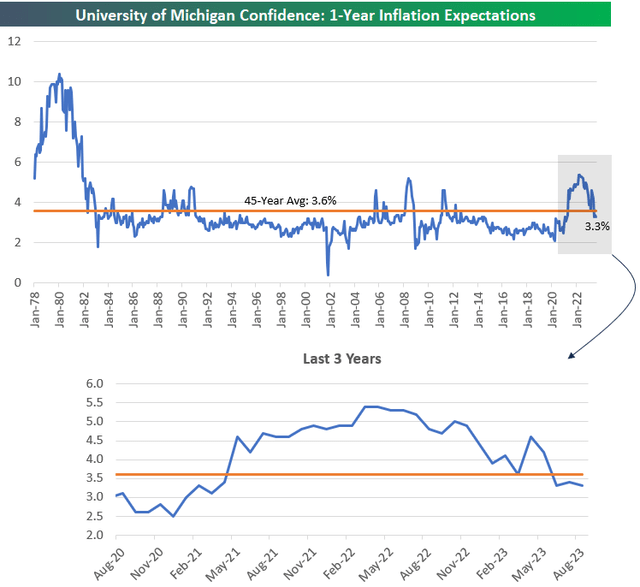Click the Aug-22 axis label
This screenshot has height=587, width=640.
click(x=416, y=564)
